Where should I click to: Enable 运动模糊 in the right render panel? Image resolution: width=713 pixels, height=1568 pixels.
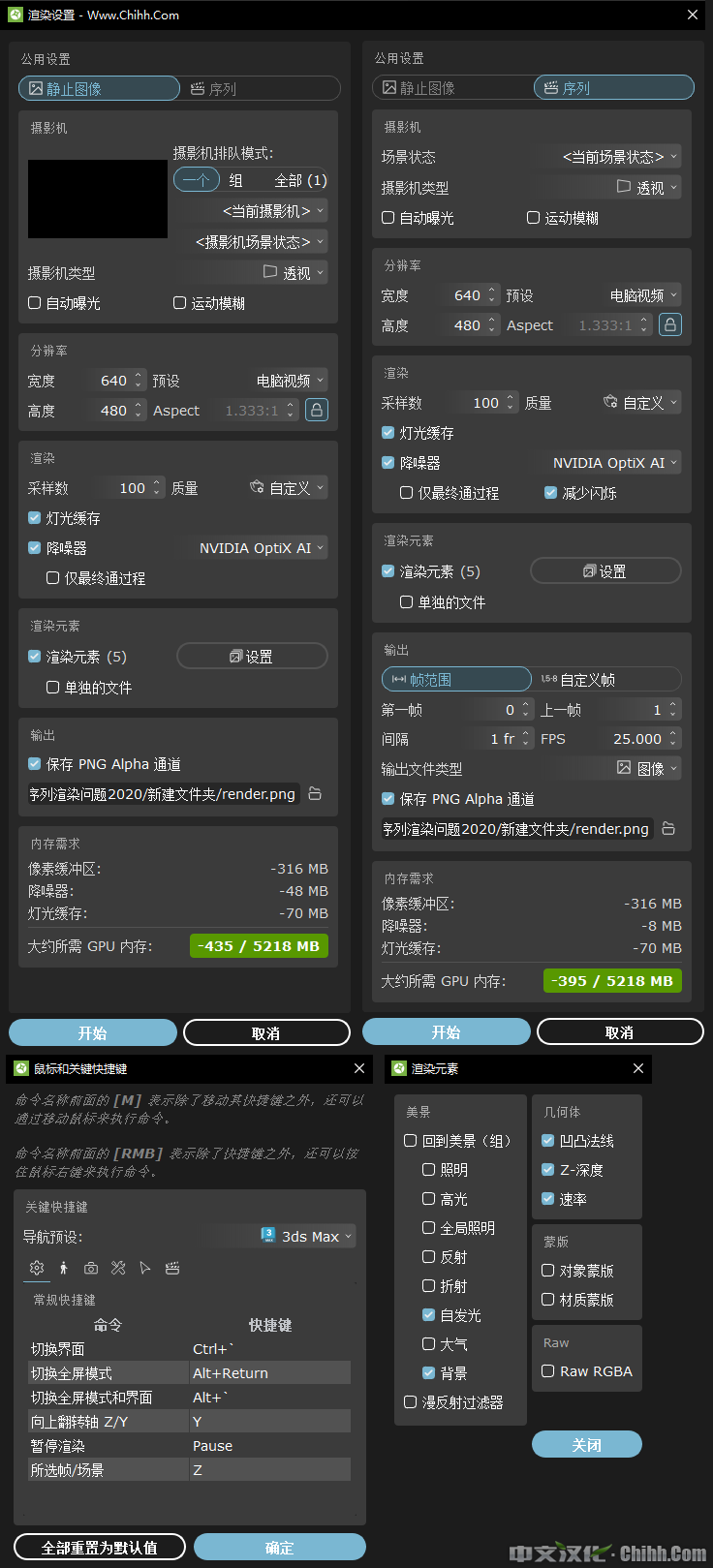[533, 218]
